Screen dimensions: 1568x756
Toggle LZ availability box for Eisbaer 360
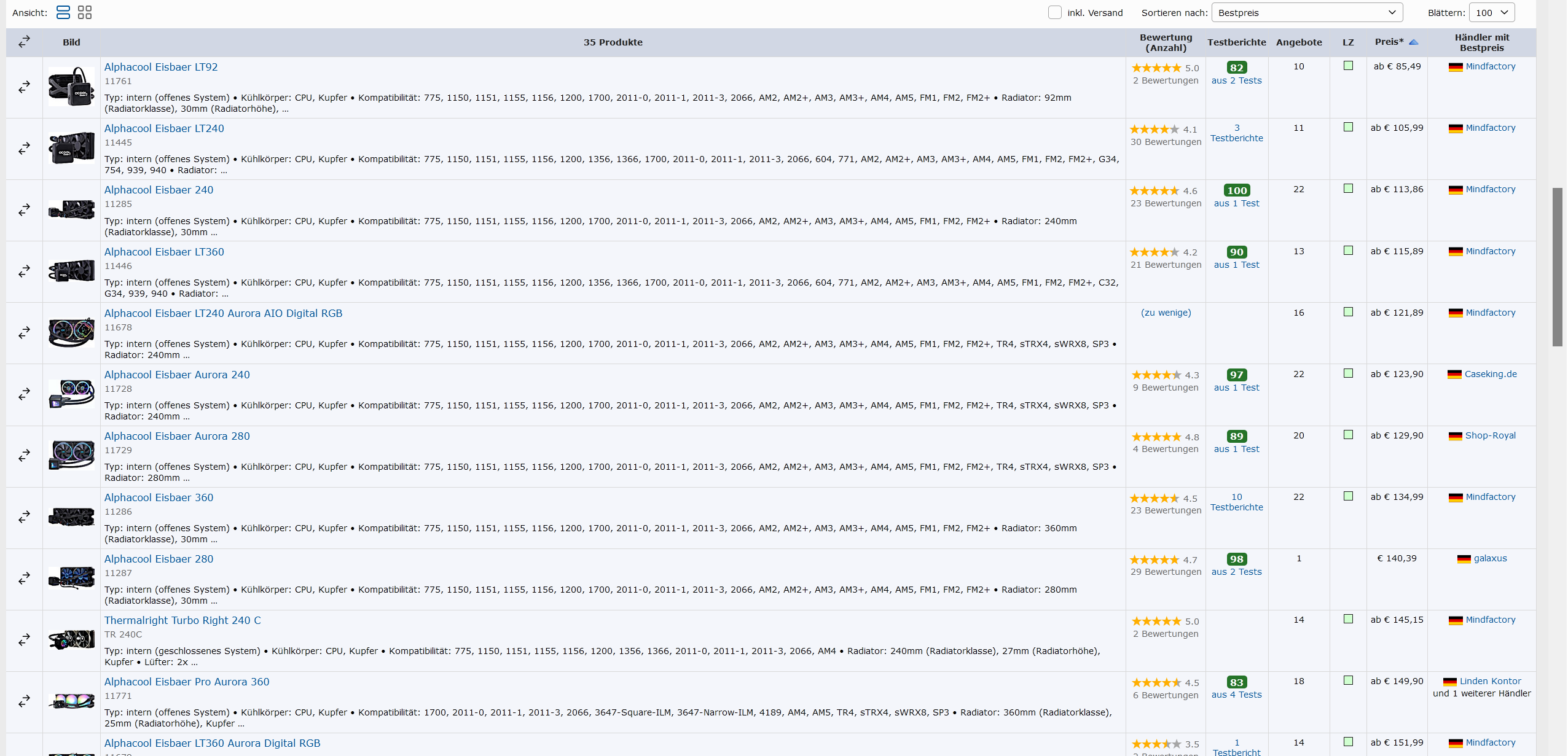click(x=1348, y=496)
